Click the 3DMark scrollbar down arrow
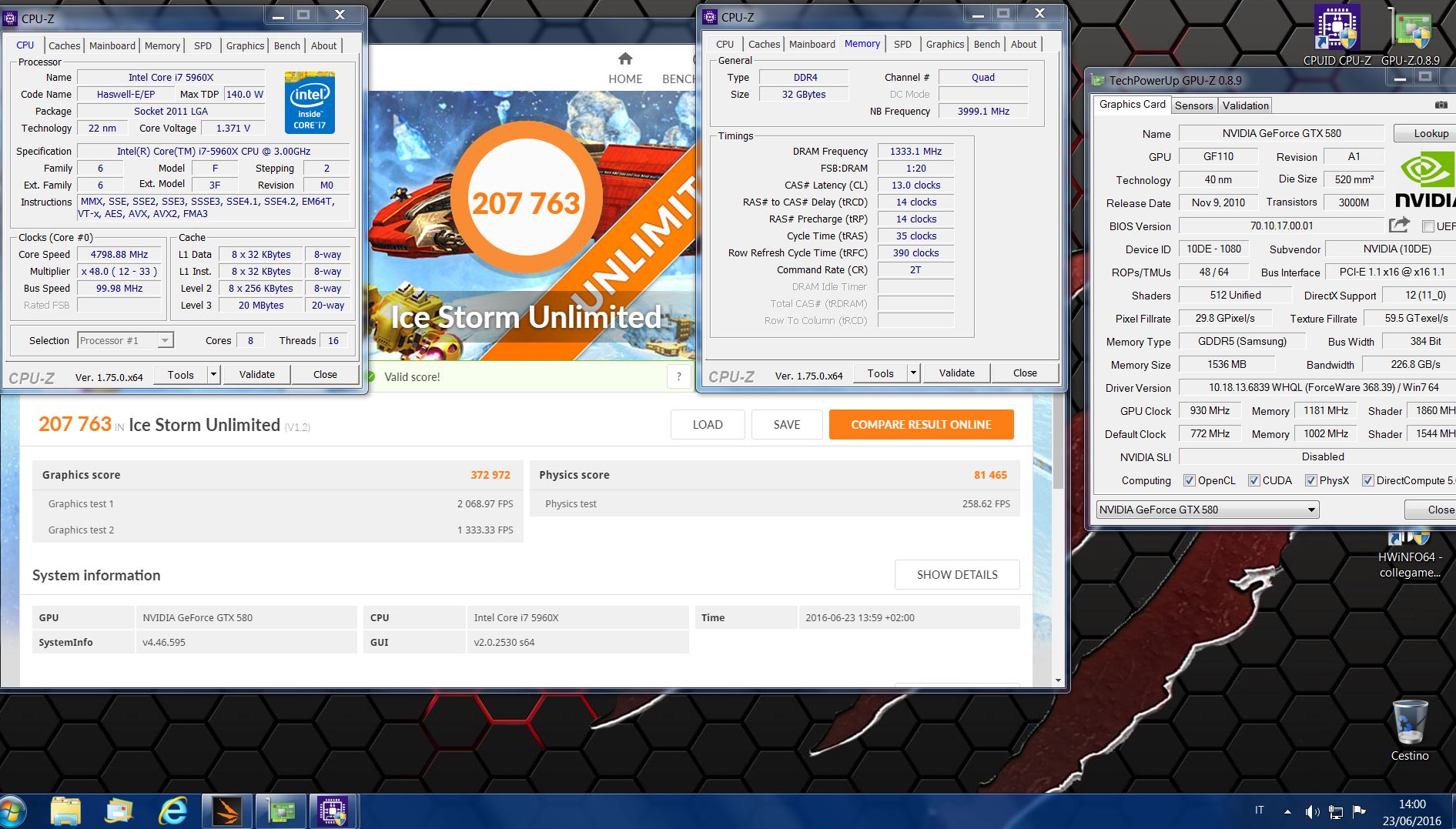Viewport: 1456px width, 829px height. point(1058,680)
